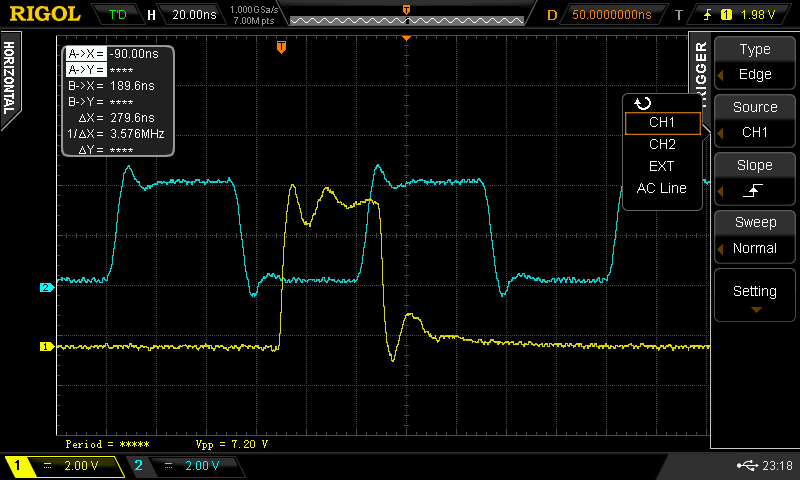Click the 23:18 clock display
Viewport: 800px width, 480px height.
(778, 465)
